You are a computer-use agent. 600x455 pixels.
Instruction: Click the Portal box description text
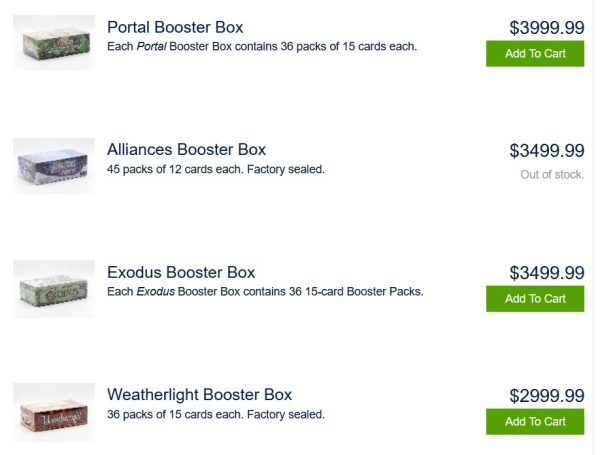pyautogui.click(x=261, y=47)
